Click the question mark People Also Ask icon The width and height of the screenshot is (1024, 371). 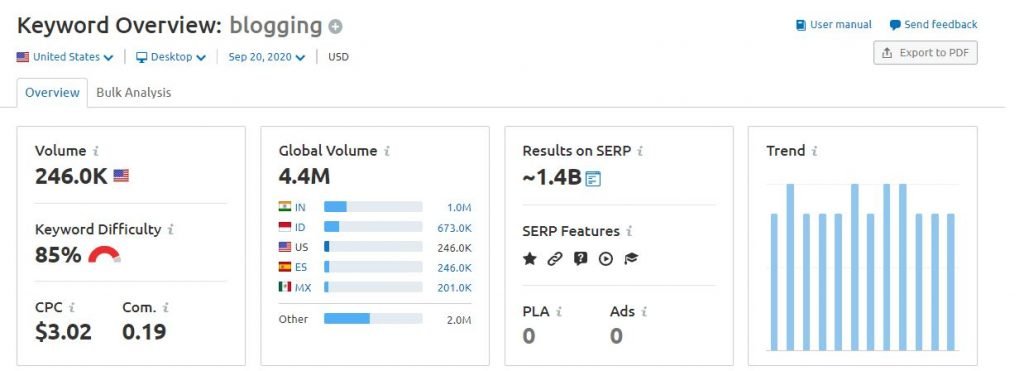[x=580, y=259]
